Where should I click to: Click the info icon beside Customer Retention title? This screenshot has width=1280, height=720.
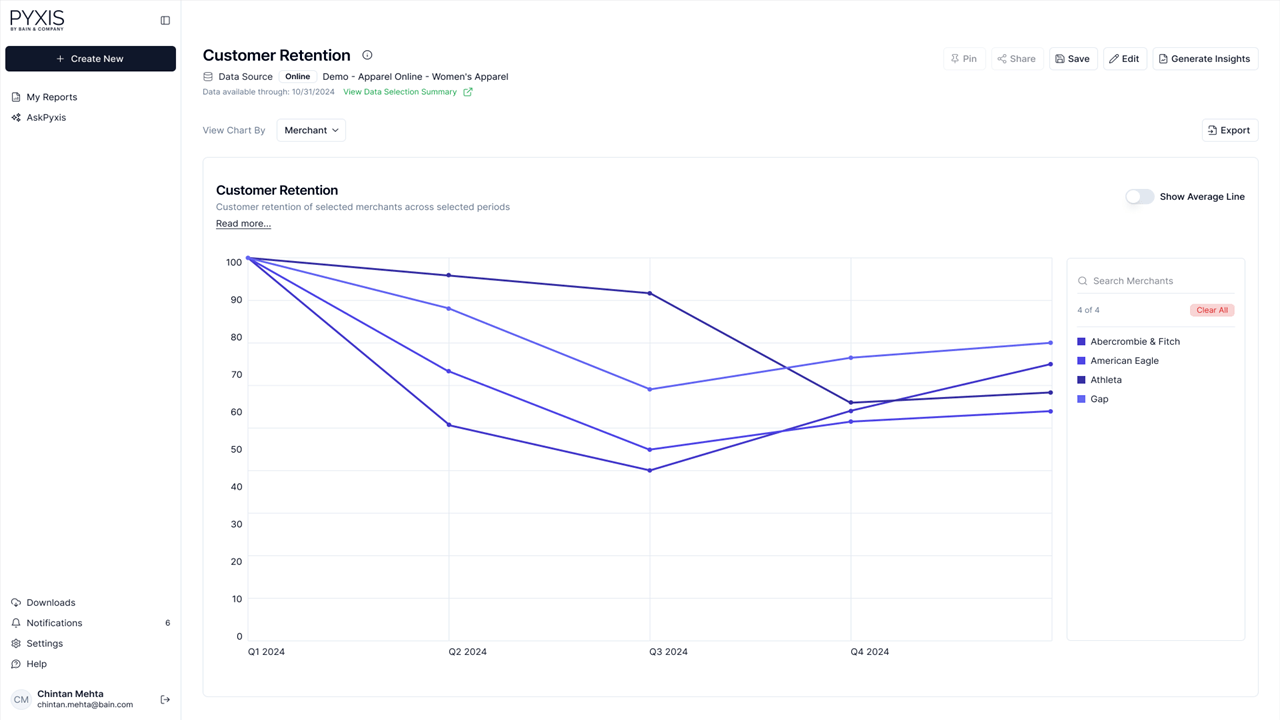click(x=367, y=55)
